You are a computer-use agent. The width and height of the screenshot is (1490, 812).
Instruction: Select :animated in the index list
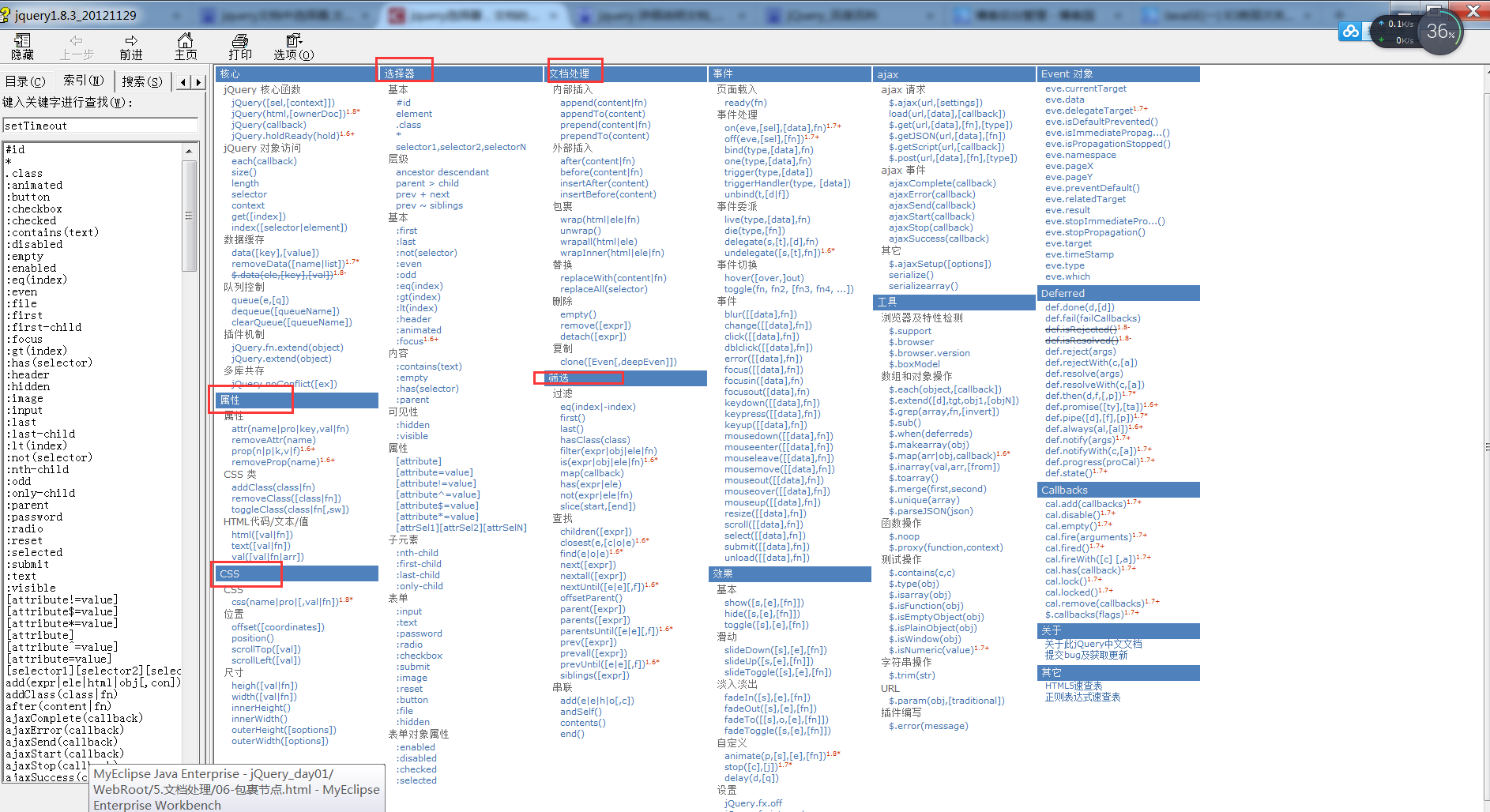point(35,185)
